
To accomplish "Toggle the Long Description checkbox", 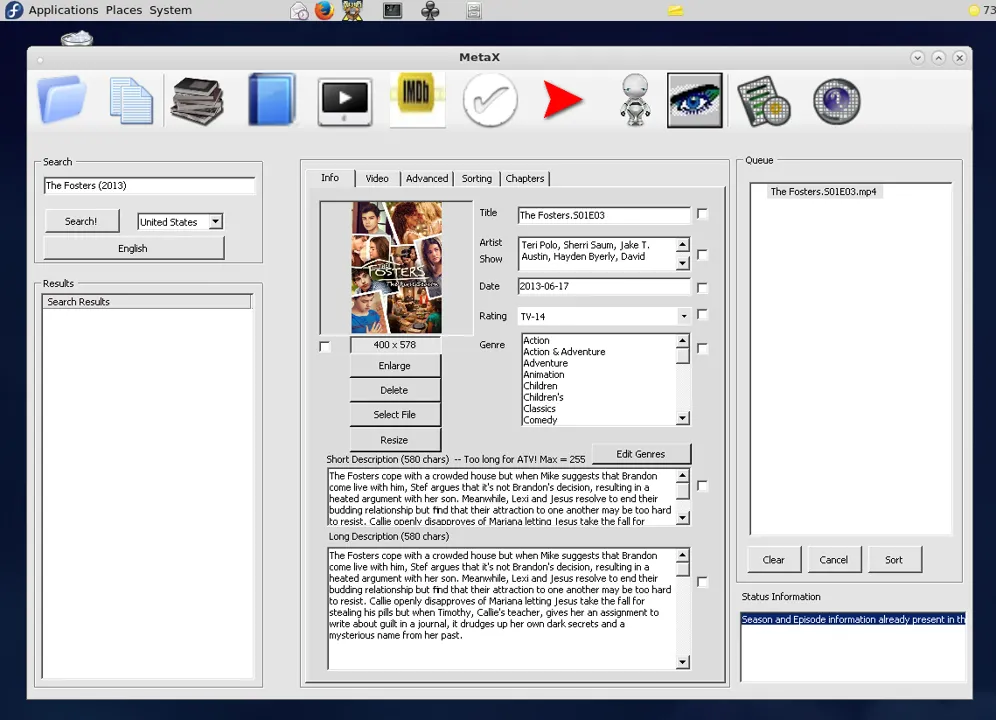I will (702, 581).
